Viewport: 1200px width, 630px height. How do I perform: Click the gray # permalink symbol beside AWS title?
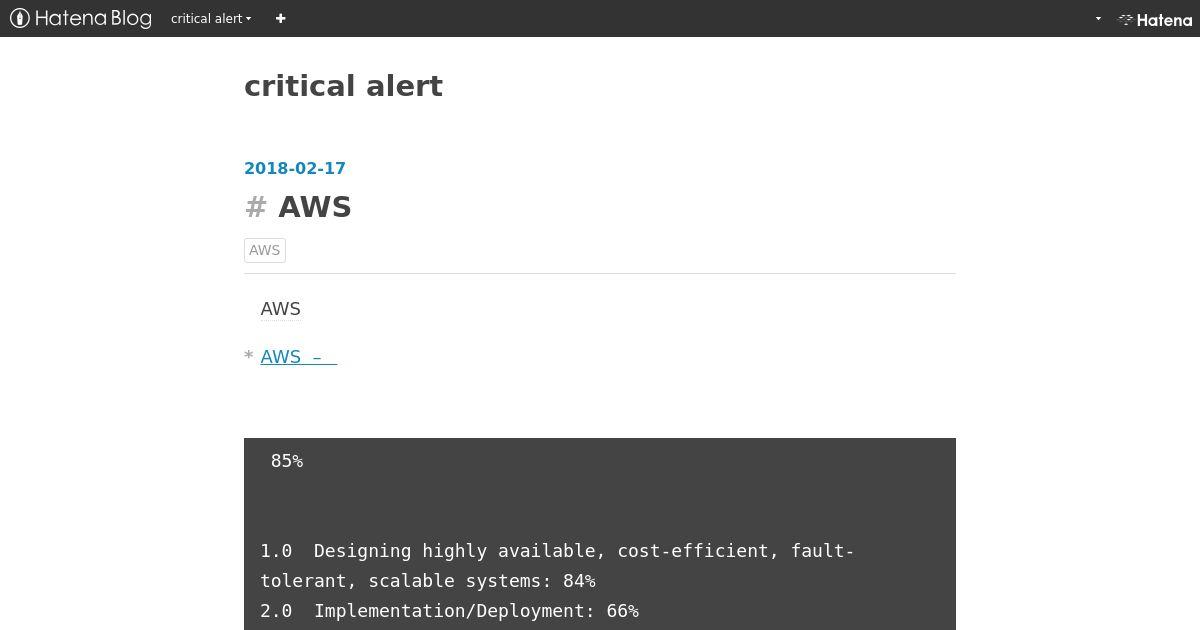coord(256,207)
